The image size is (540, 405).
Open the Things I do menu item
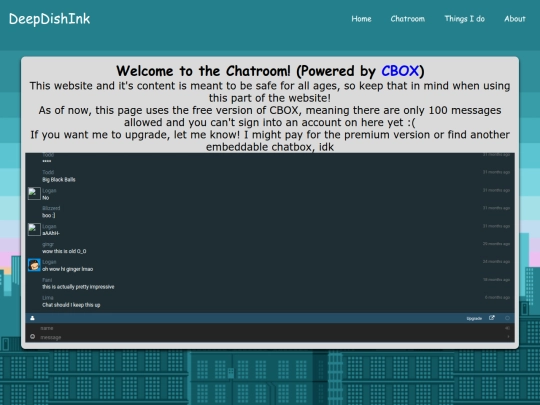[x=464, y=19]
